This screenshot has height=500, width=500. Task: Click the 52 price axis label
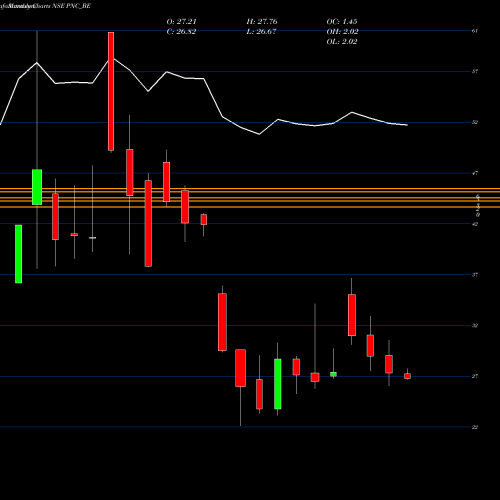[475, 122]
